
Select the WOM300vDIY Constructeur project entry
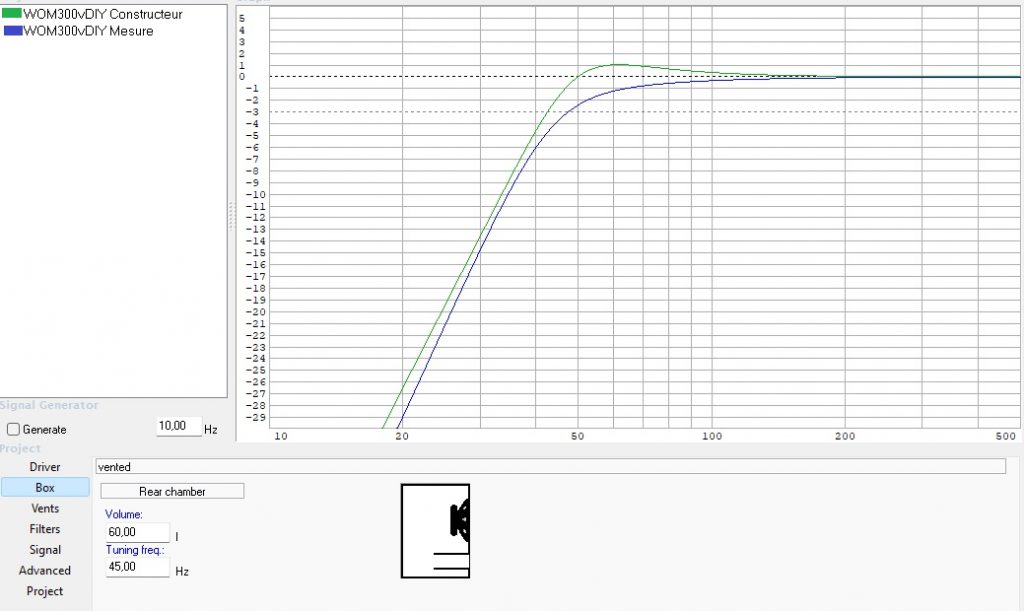102,15
